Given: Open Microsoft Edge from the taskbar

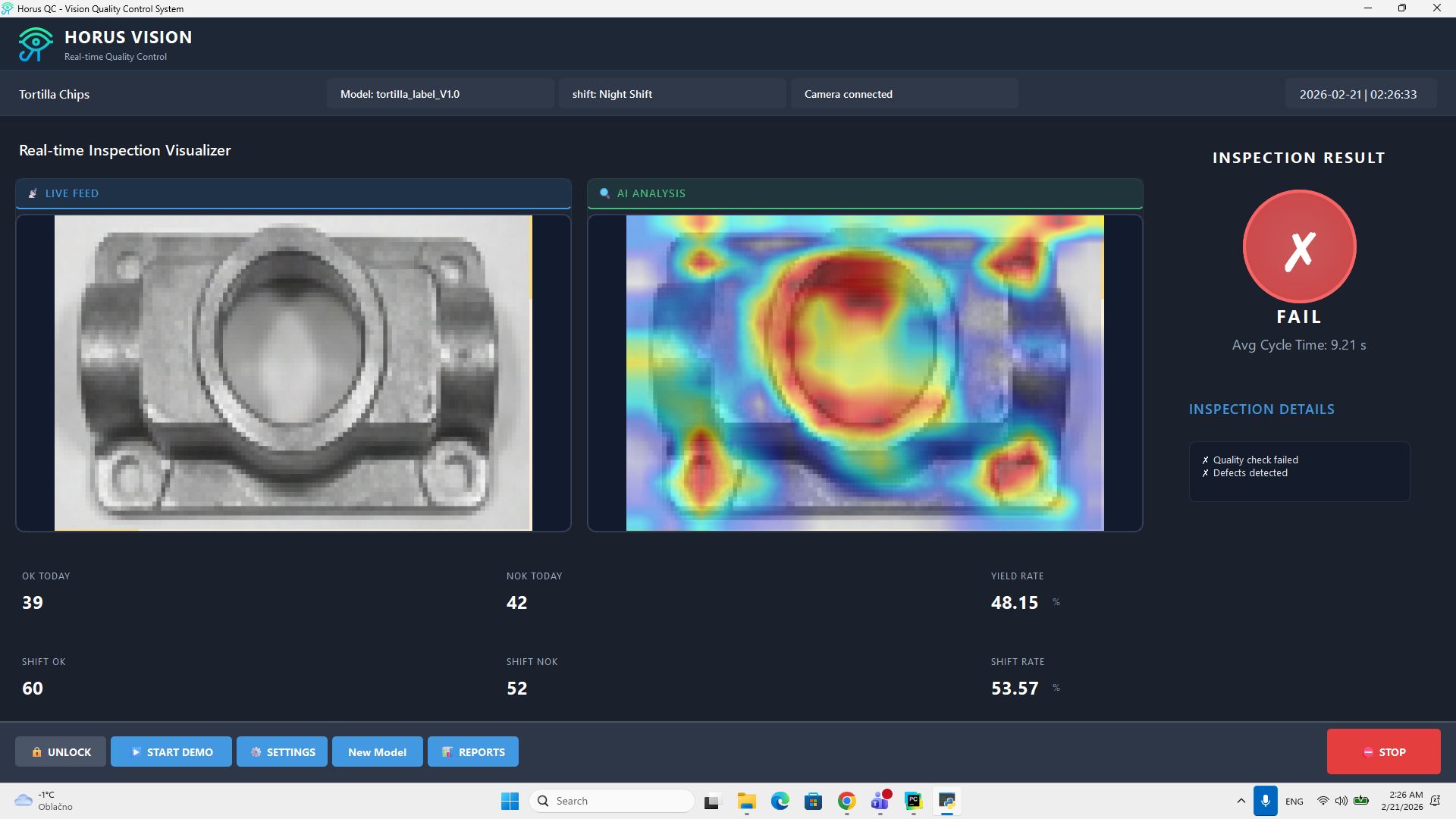Looking at the screenshot, I should tap(780, 801).
